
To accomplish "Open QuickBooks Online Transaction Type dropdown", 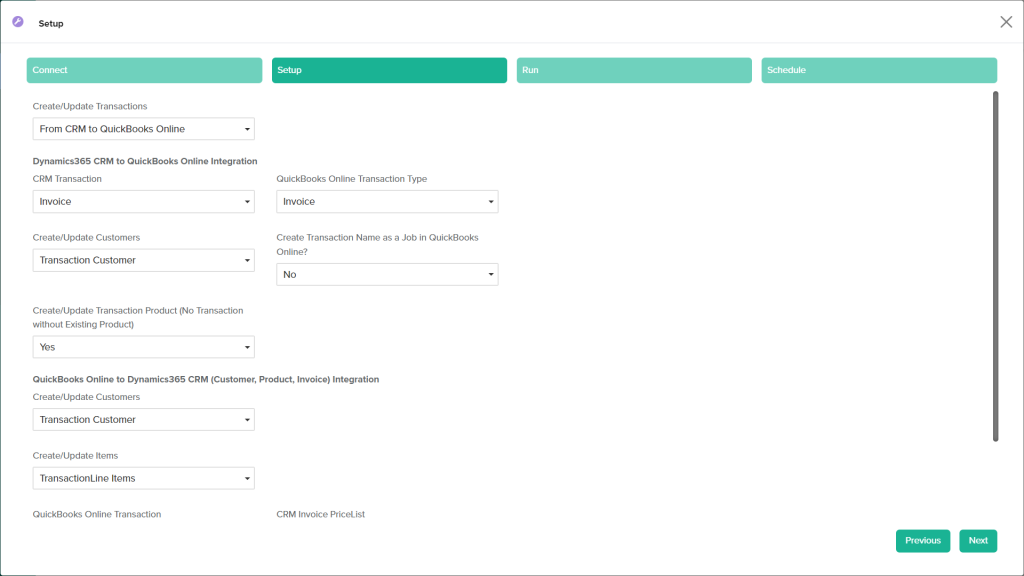I will click(387, 202).
